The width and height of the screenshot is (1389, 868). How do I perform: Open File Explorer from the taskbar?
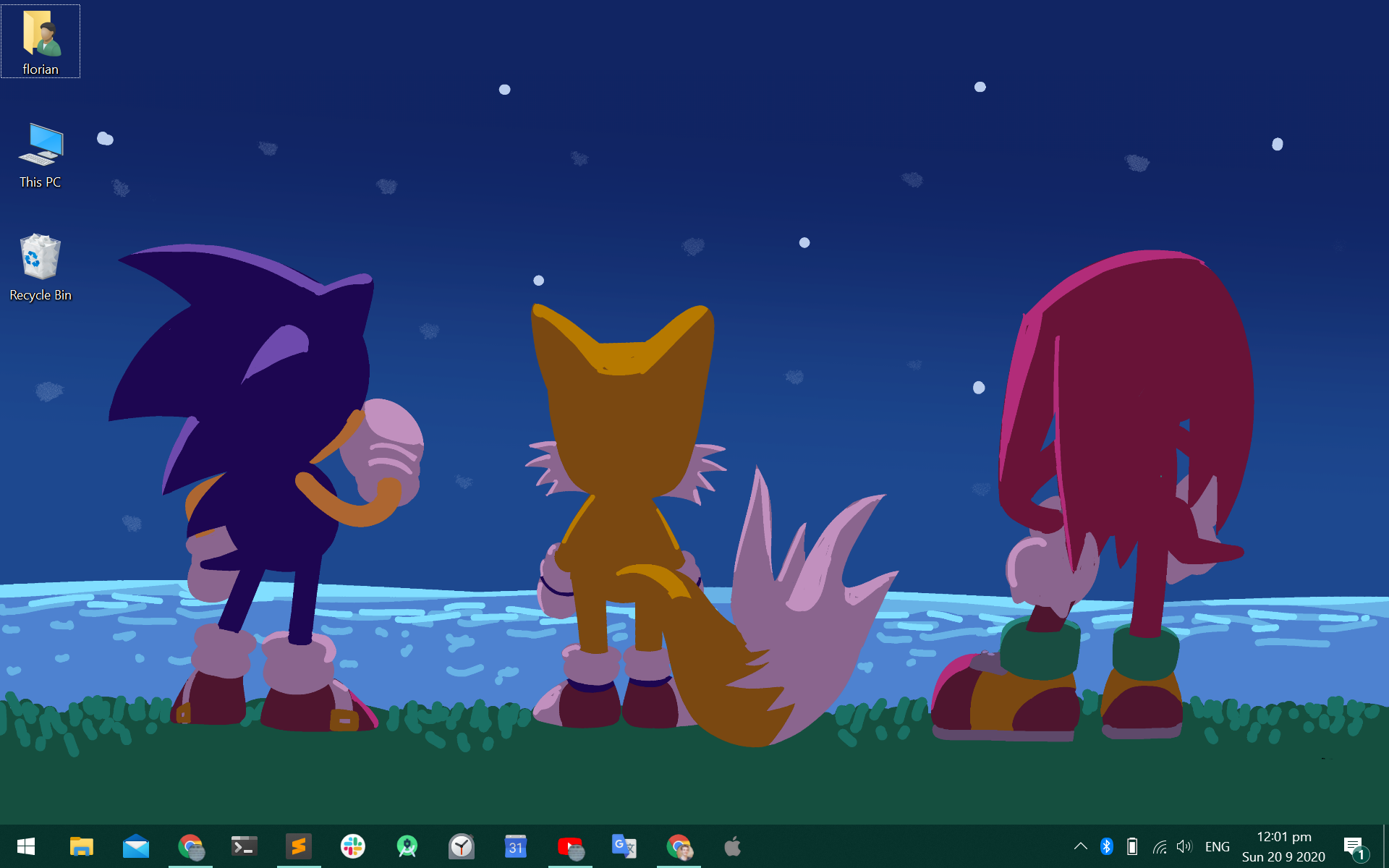[x=81, y=846]
